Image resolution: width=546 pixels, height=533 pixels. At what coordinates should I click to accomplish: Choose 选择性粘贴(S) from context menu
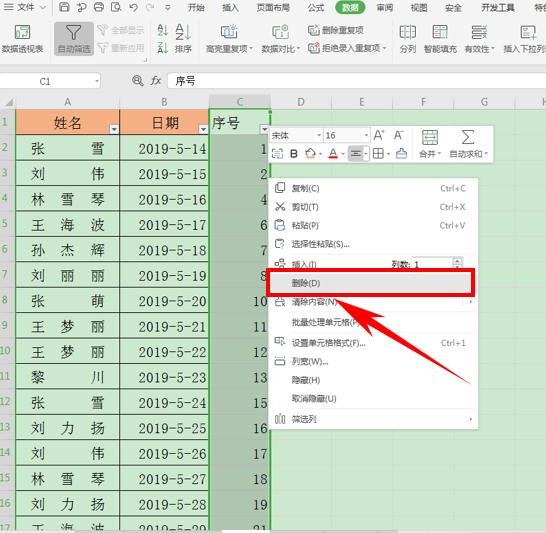click(373, 244)
